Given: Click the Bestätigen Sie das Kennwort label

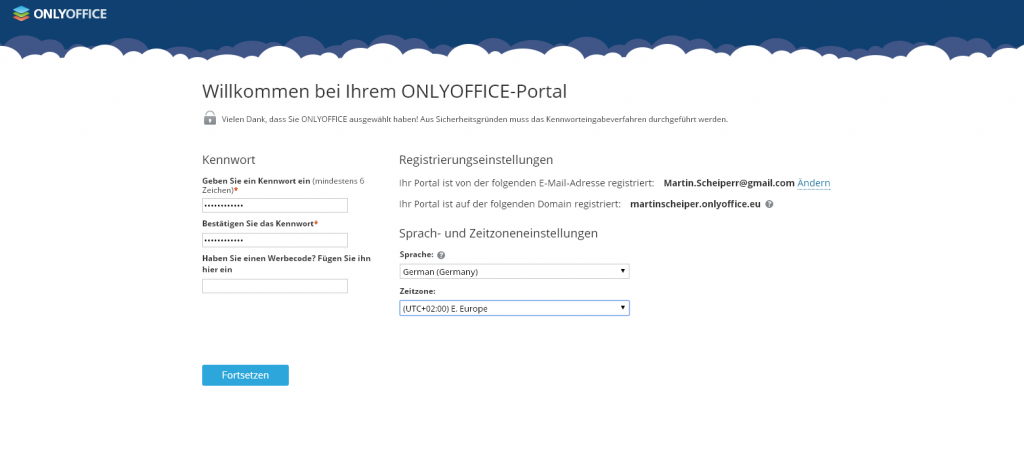Looking at the screenshot, I should (258, 224).
